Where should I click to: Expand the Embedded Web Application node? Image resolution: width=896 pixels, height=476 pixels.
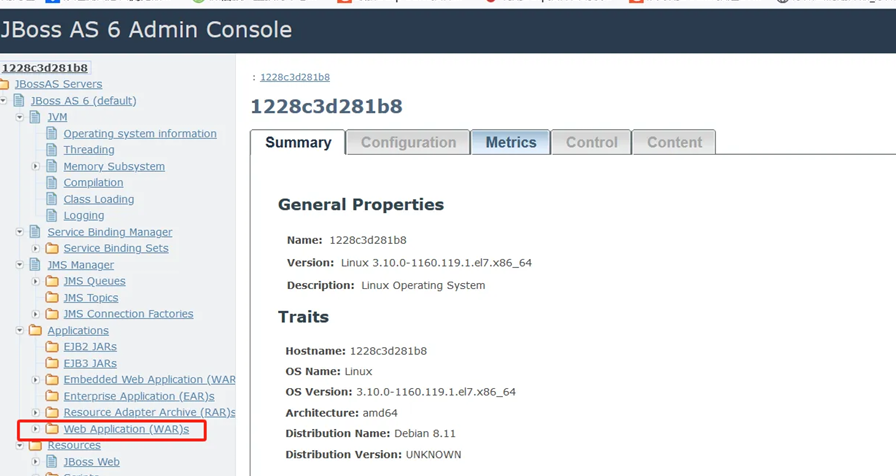click(x=35, y=379)
